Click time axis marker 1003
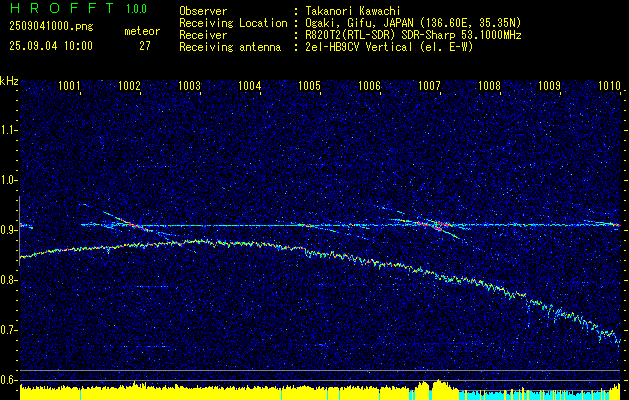 point(189,86)
